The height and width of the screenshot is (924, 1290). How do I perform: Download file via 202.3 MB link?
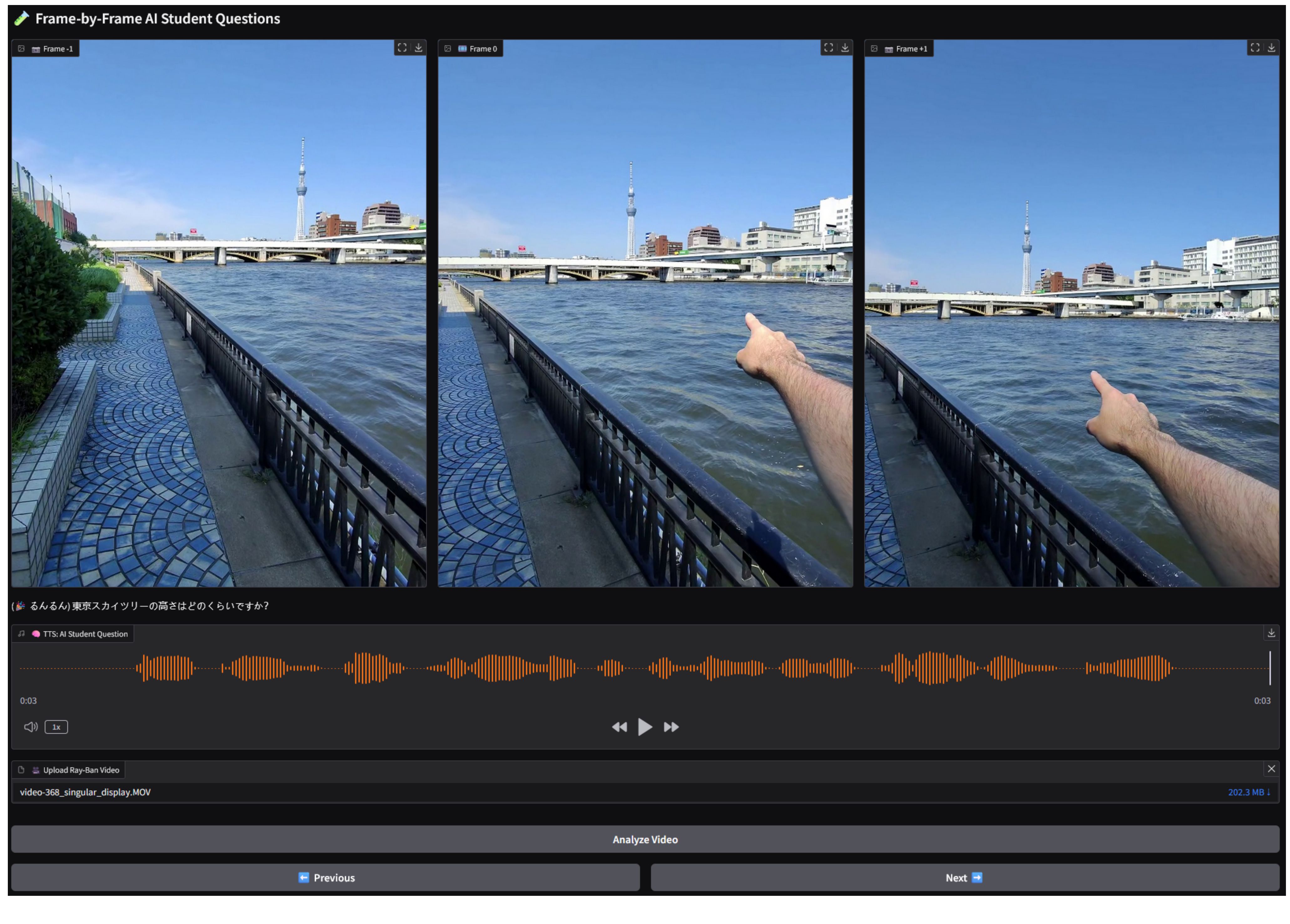pos(1248,792)
